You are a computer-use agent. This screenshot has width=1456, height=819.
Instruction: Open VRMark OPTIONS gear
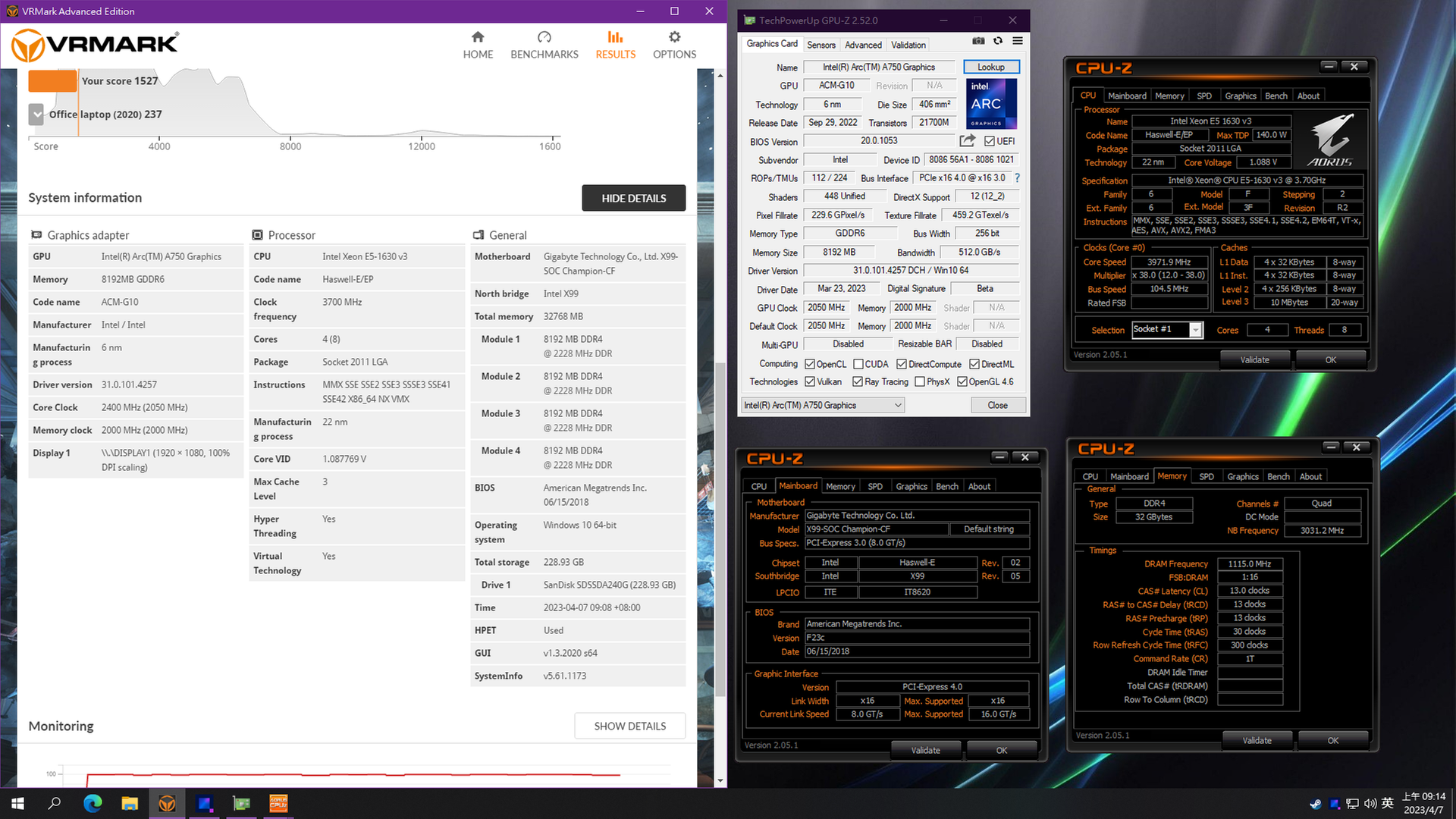[x=674, y=45]
